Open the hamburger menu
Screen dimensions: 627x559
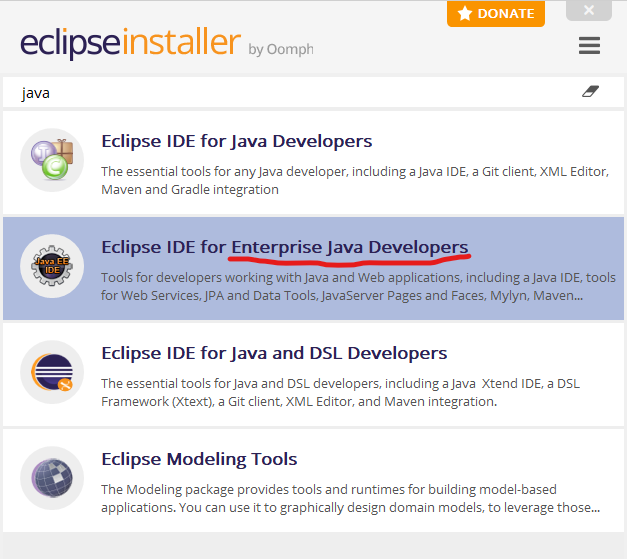589,45
